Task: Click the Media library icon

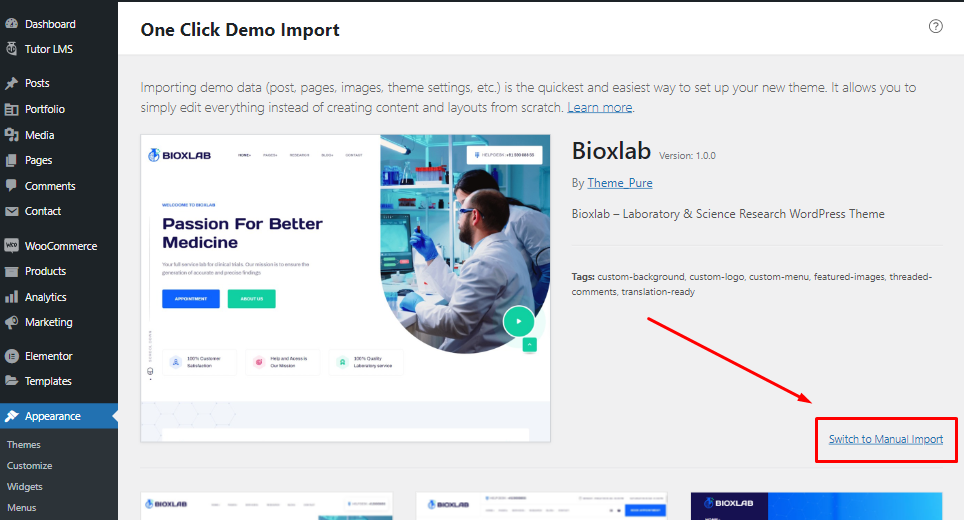Action: point(11,135)
